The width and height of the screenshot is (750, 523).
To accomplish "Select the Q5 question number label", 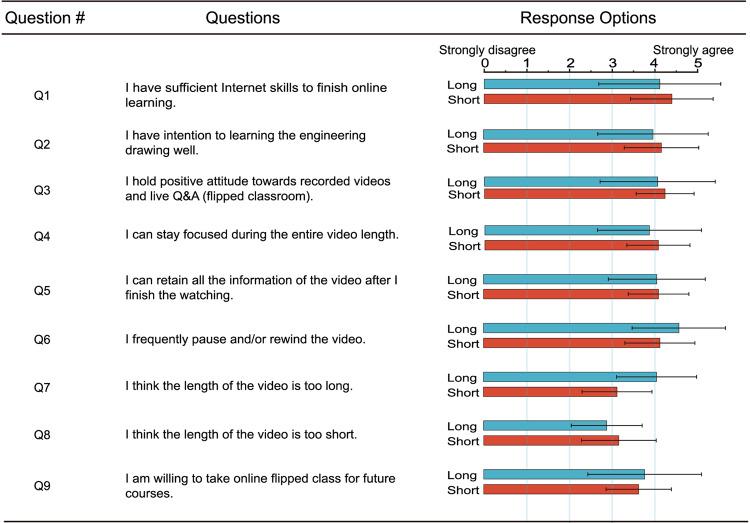I will pos(42,290).
